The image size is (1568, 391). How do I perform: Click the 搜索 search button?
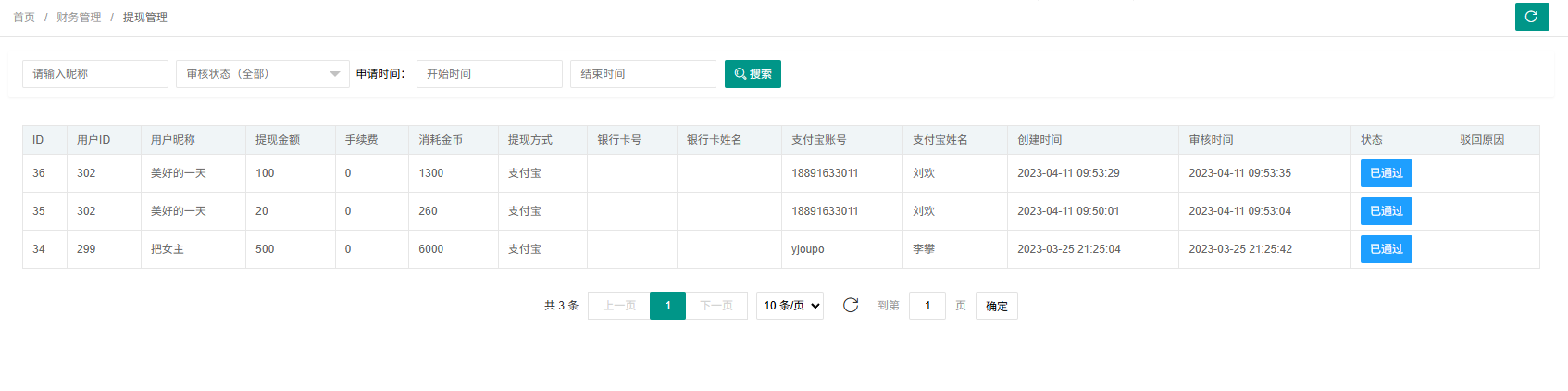click(x=753, y=74)
